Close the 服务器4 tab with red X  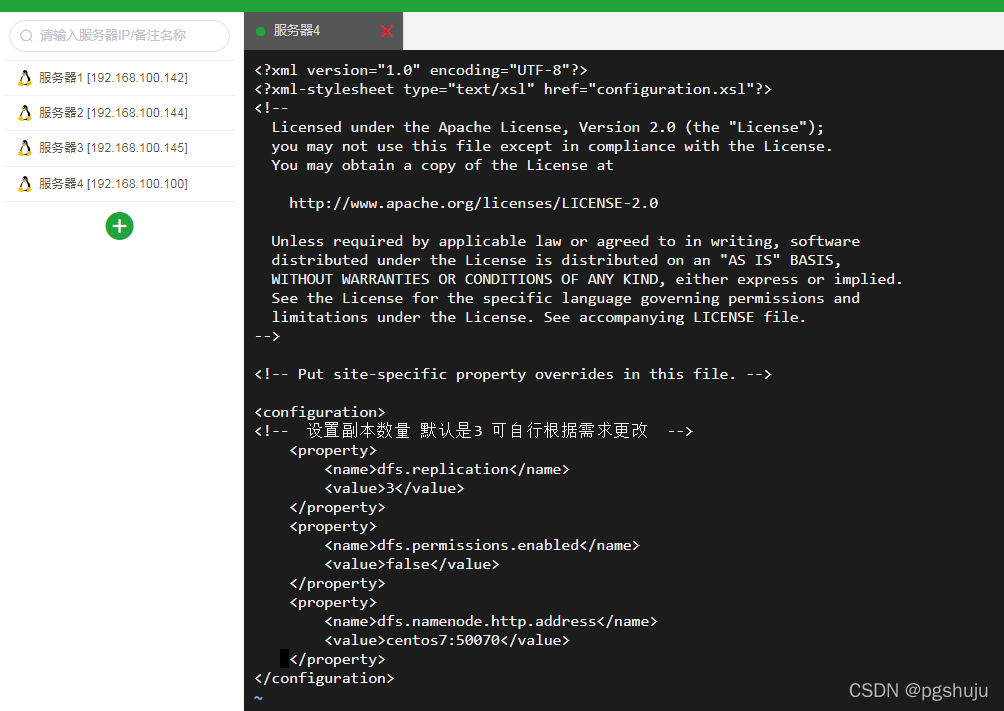[386, 31]
